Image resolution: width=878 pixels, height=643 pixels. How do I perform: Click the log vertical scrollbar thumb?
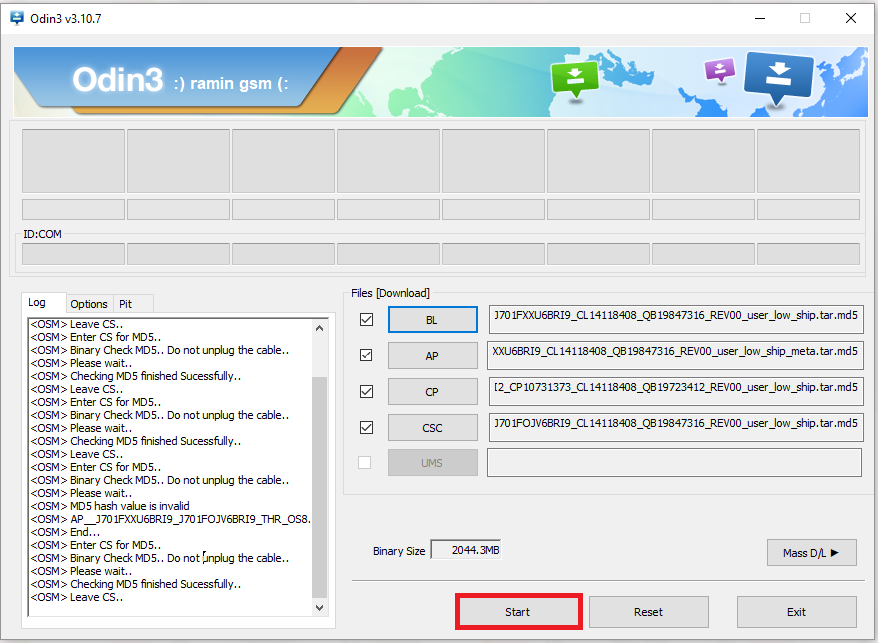coord(319,487)
